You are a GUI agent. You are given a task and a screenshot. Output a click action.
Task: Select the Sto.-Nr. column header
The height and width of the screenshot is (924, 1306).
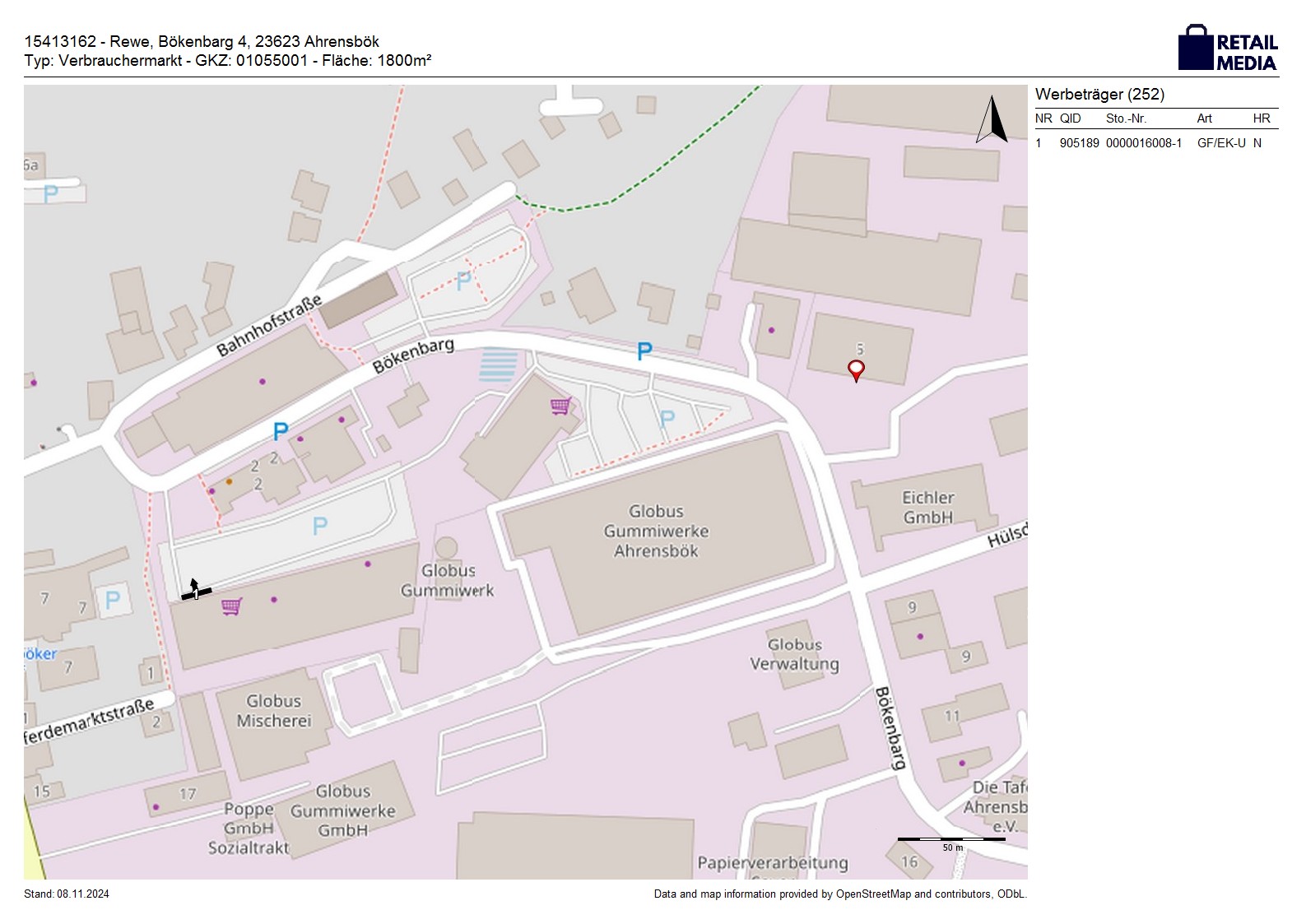point(1126,118)
